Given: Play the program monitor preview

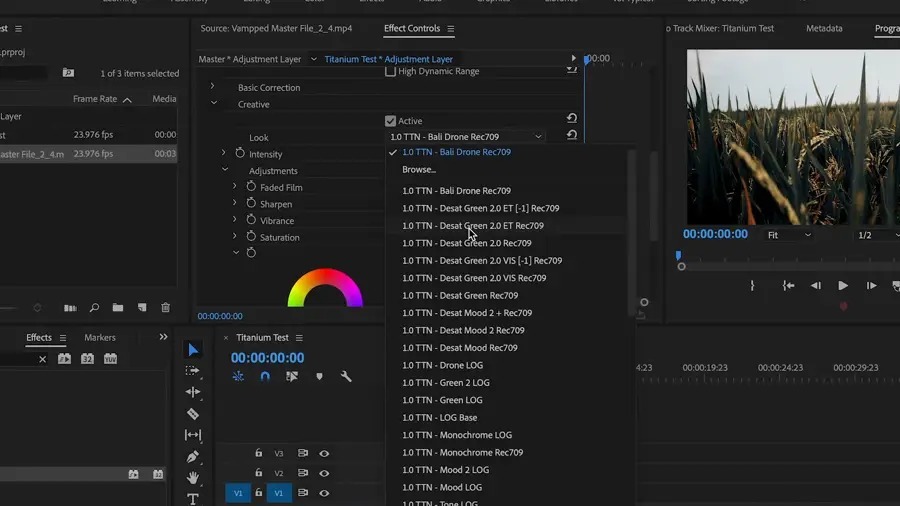Looking at the screenshot, I should pos(843,286).
